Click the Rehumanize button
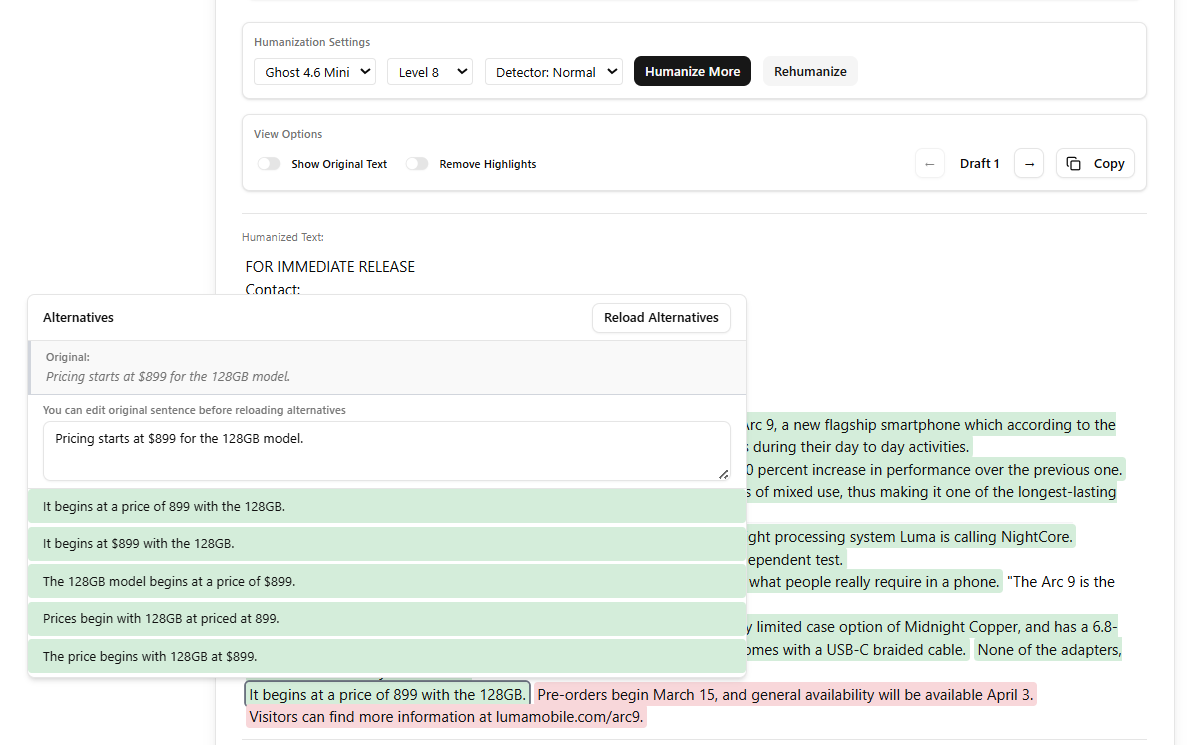 pyautogui.click(x=810, y=71)
